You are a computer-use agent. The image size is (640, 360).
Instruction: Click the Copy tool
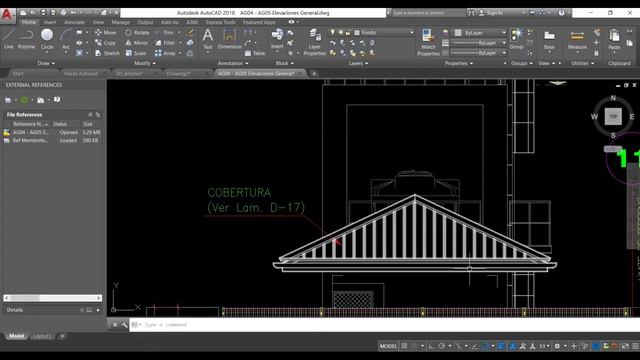[x=105, y=42]
